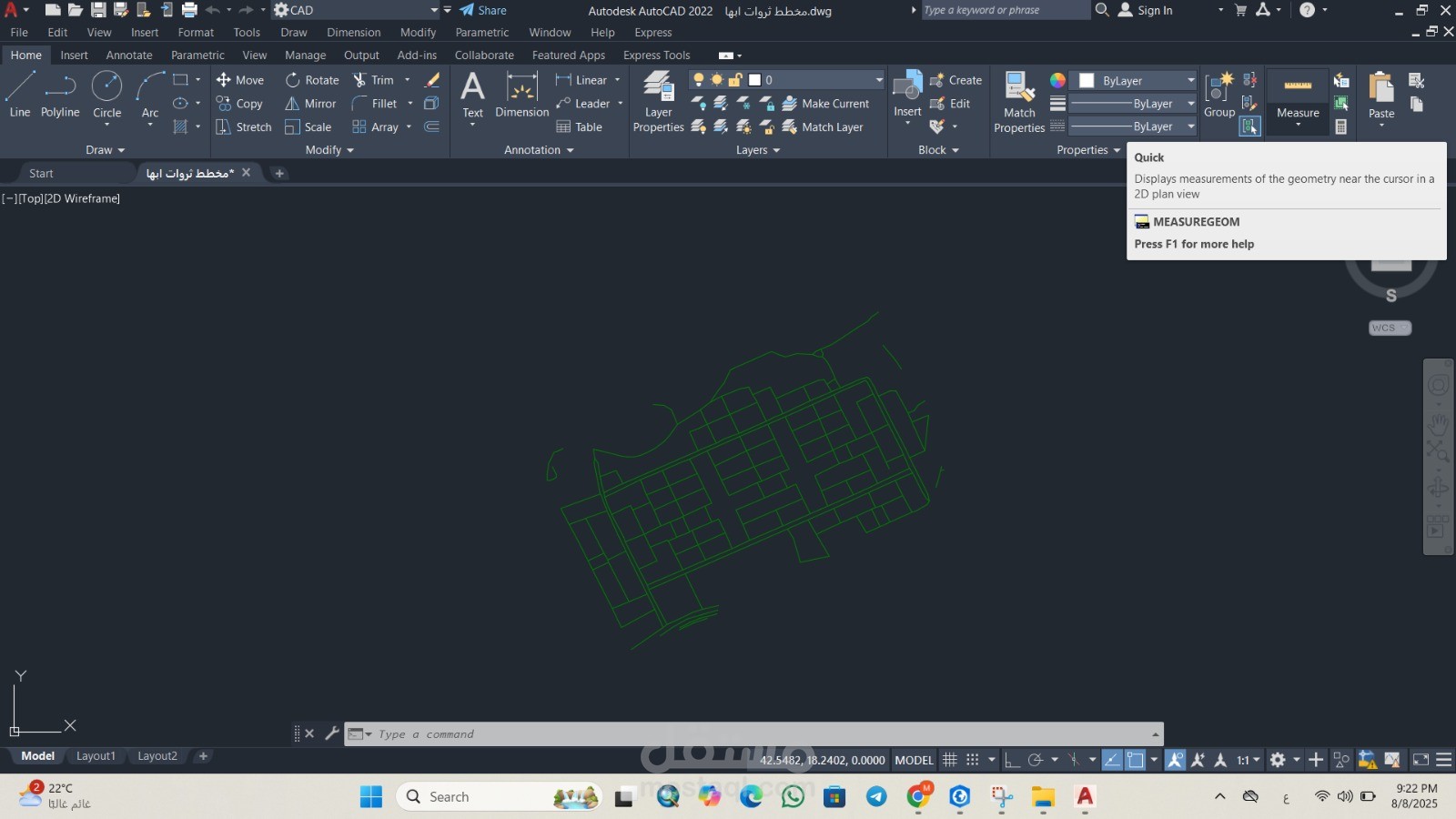Viewport: 1456px width, 819px height.
Task: Click the Group tool
Action: click(x=1219, y=96)
